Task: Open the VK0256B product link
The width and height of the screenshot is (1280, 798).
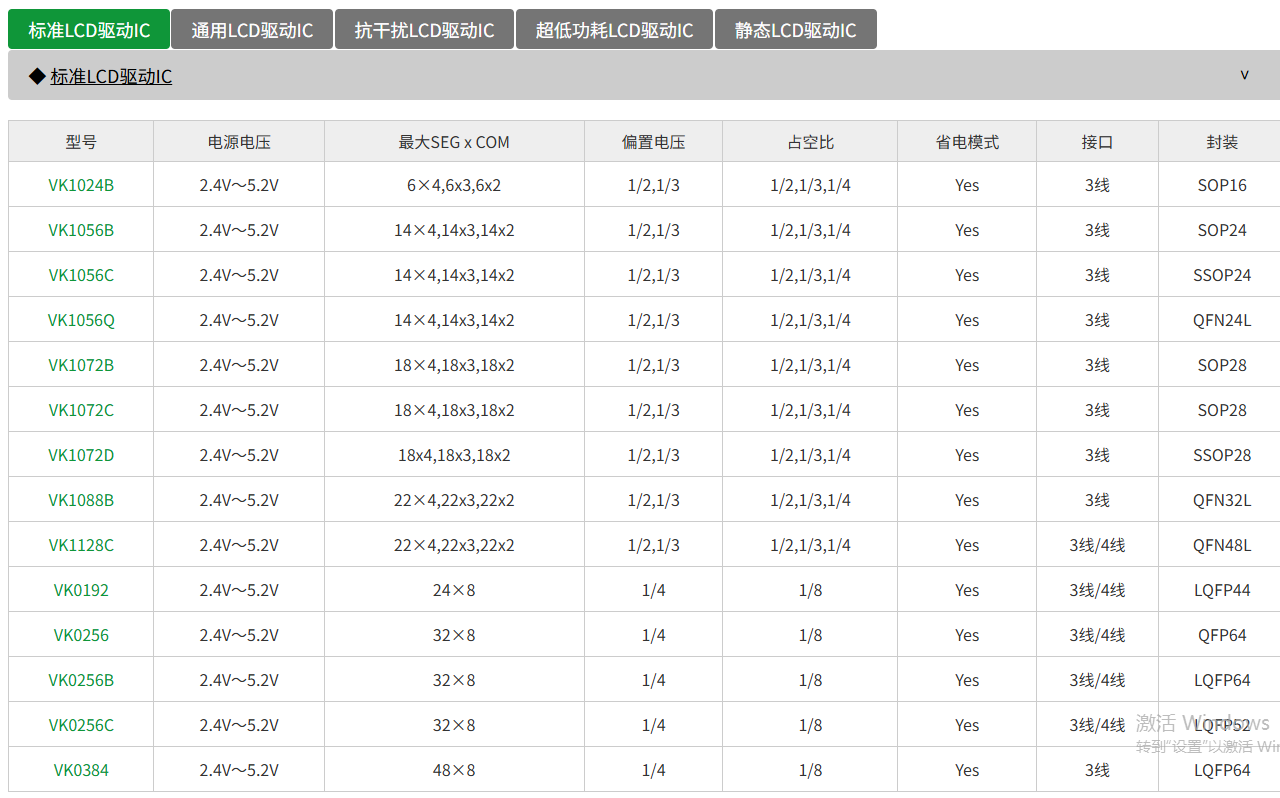Action: 81,680
